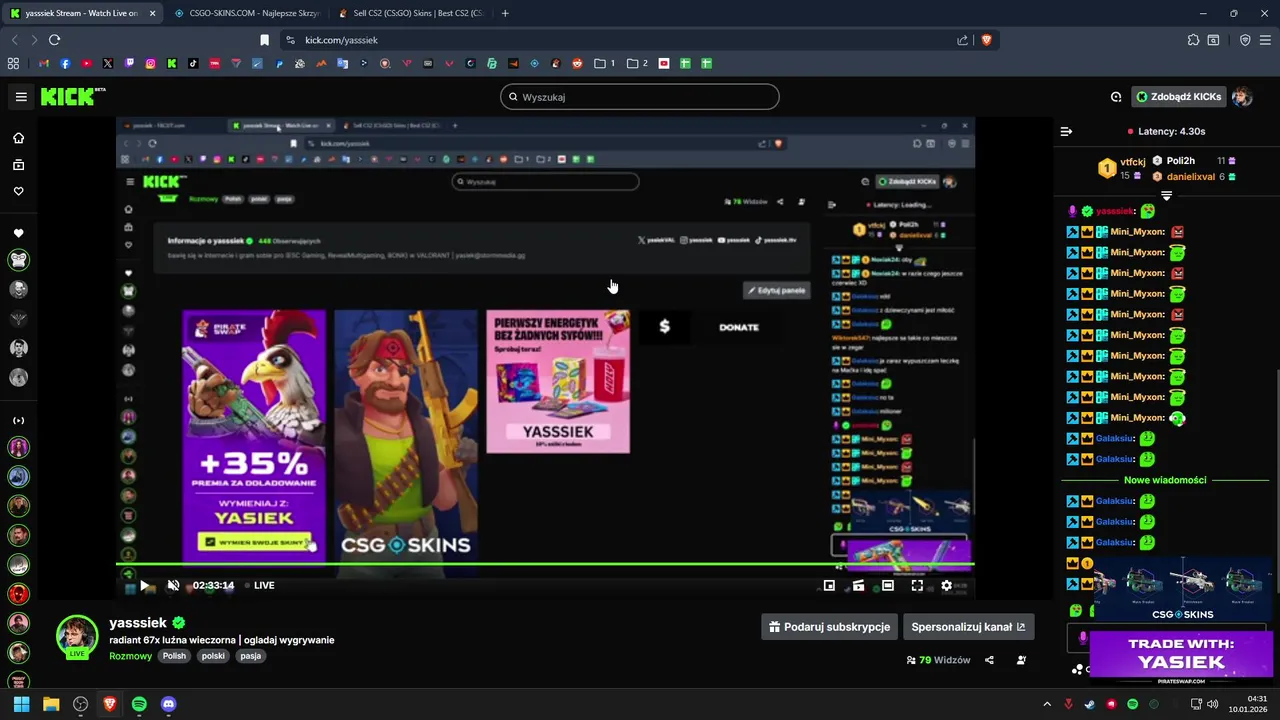Open the YouTube bookmark
1280x720 pixels.
click(87, 63)
